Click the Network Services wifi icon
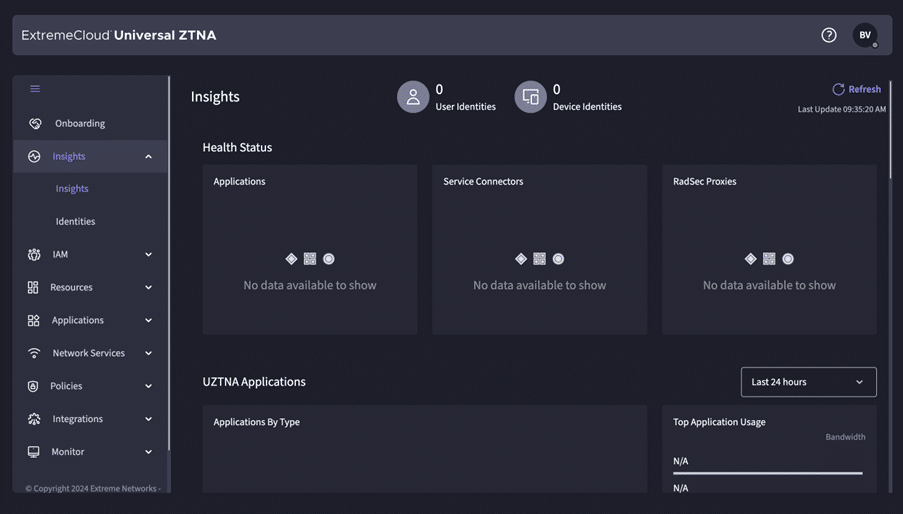This screenshot has width=903, height=514. [34, 353]
